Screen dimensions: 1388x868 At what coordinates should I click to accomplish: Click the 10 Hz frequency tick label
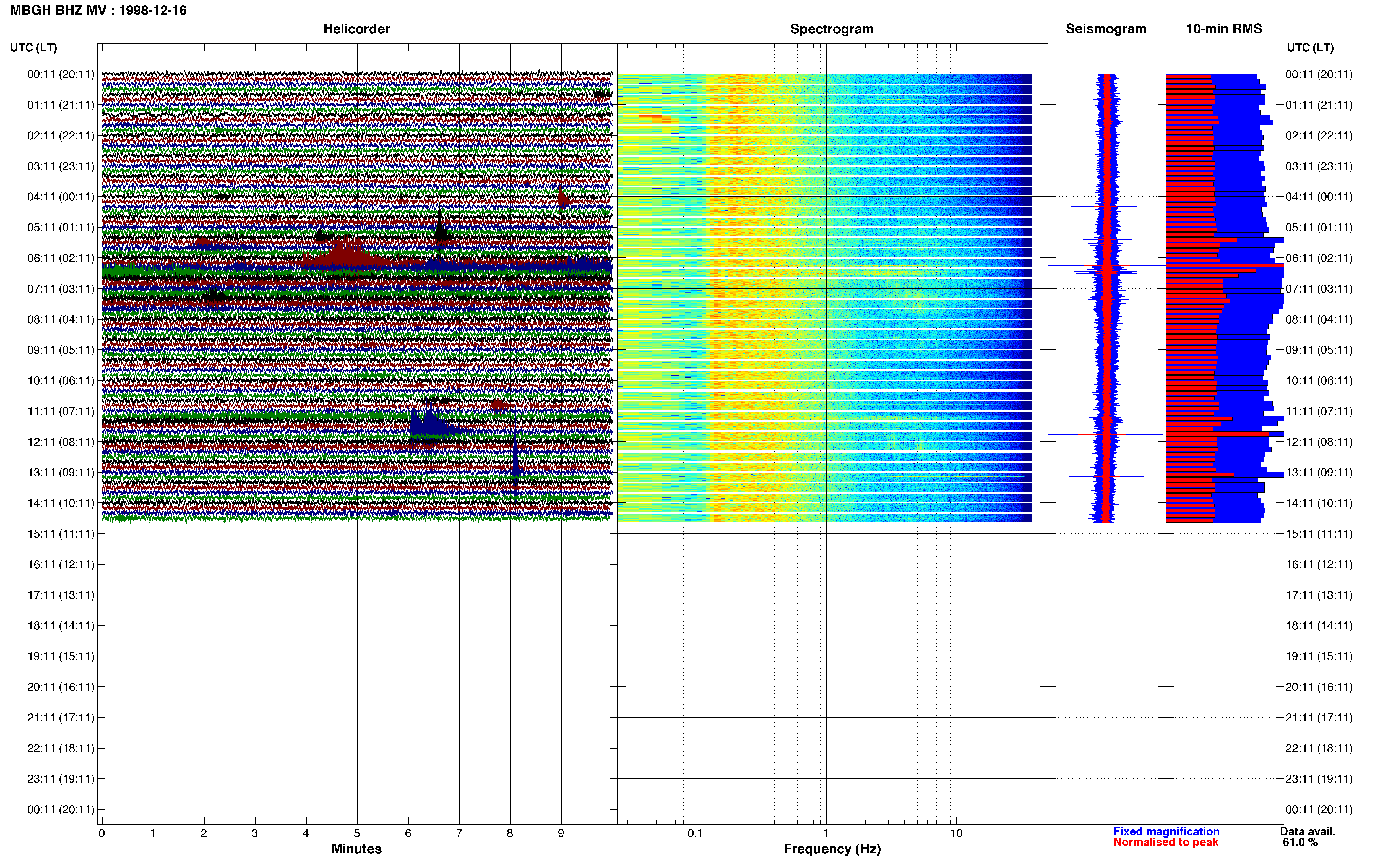click(956, 833)
